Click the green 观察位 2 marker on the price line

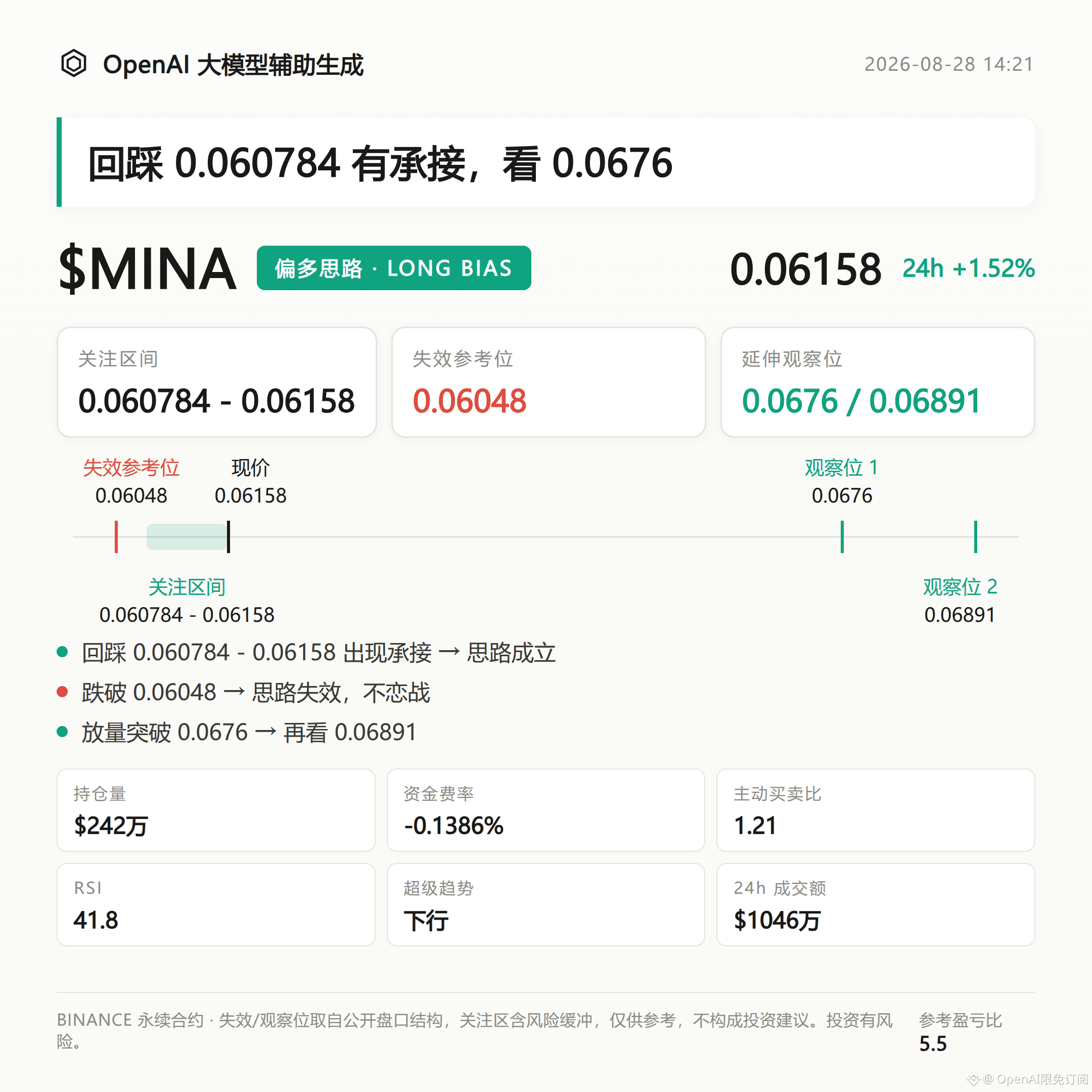976,536
